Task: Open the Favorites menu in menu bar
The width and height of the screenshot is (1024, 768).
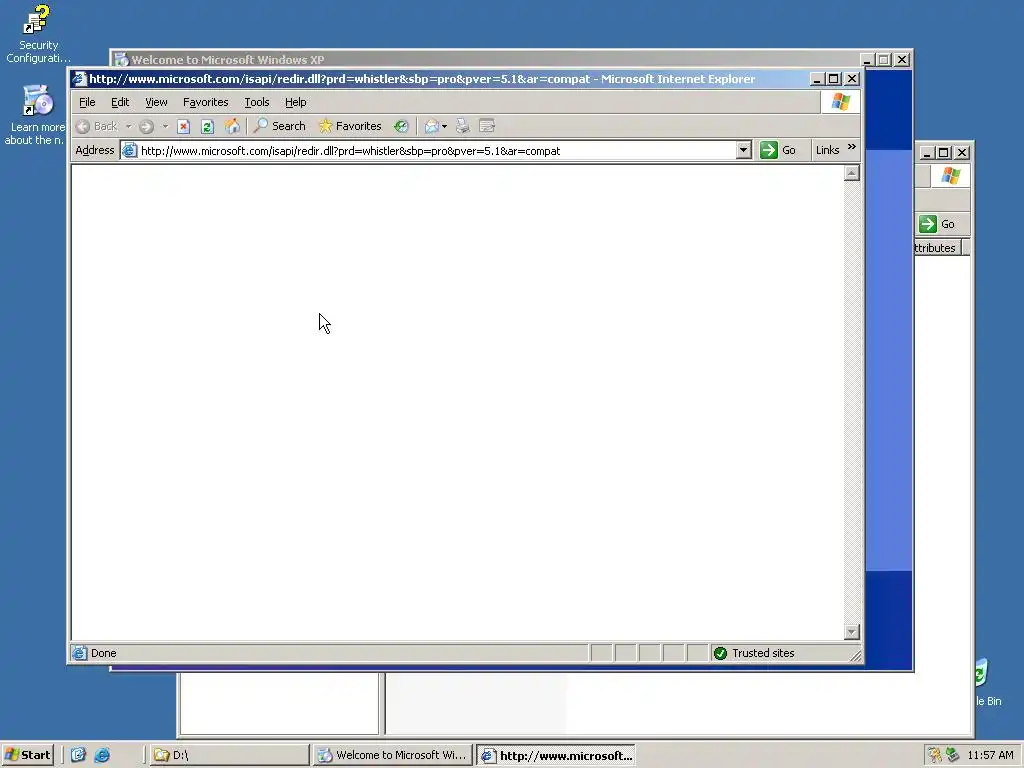Action: [x=206, y=102]
